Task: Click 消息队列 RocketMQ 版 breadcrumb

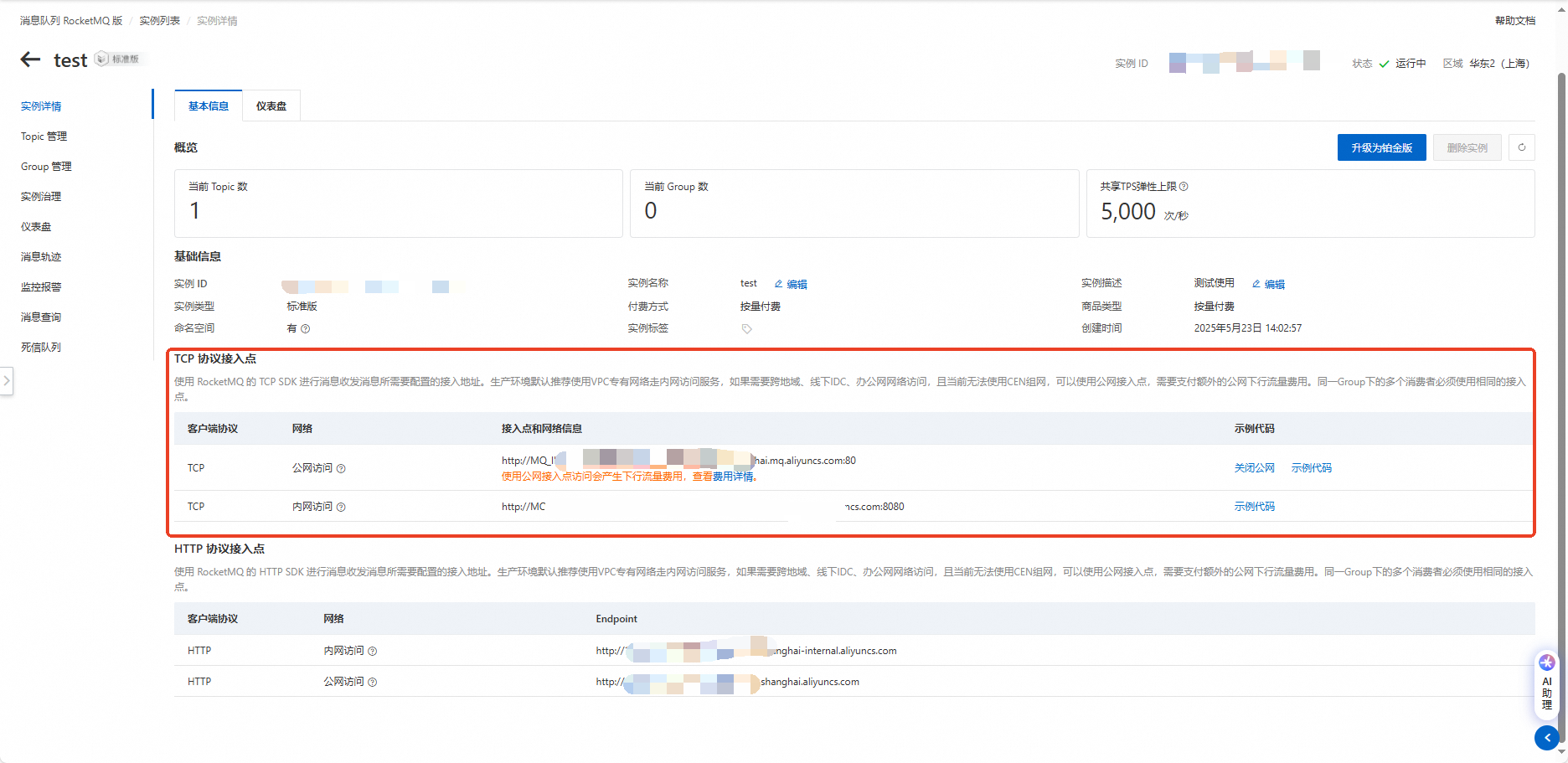Action: coord(71,21)
